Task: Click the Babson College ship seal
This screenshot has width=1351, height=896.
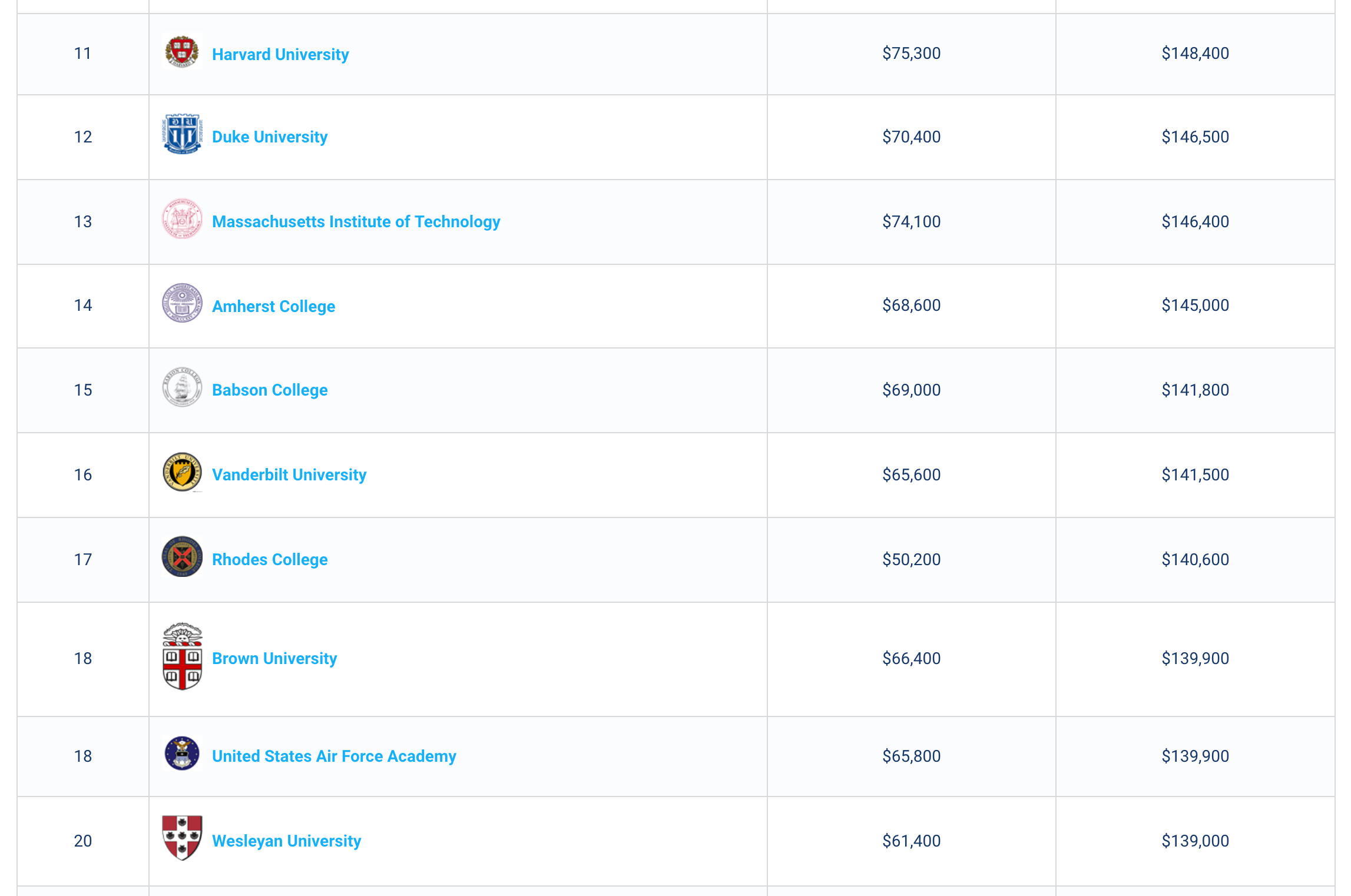Action: click(x=182, y=387)
